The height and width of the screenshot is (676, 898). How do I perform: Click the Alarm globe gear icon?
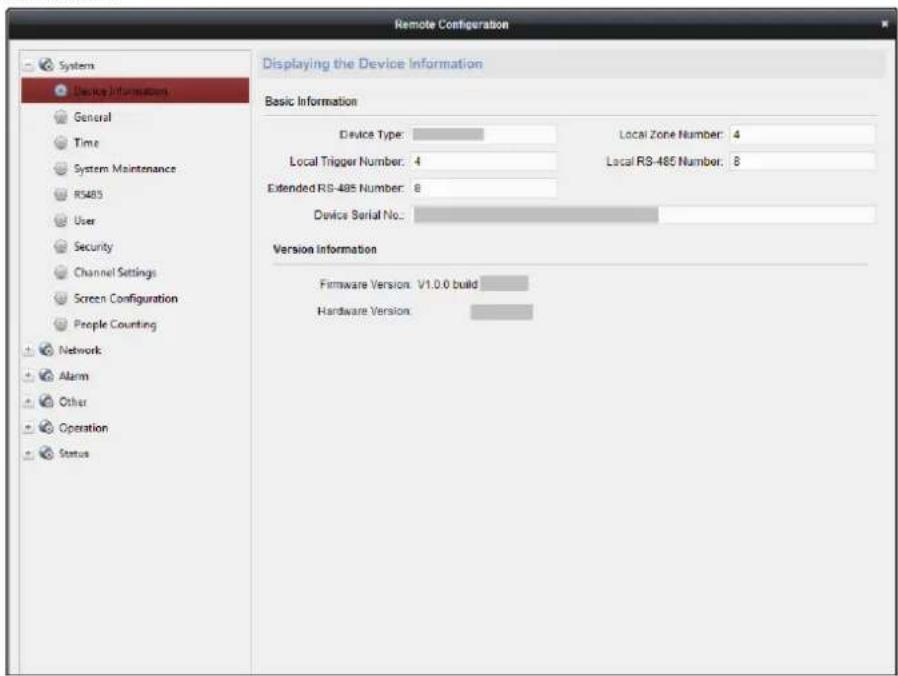tap(46, 376)
